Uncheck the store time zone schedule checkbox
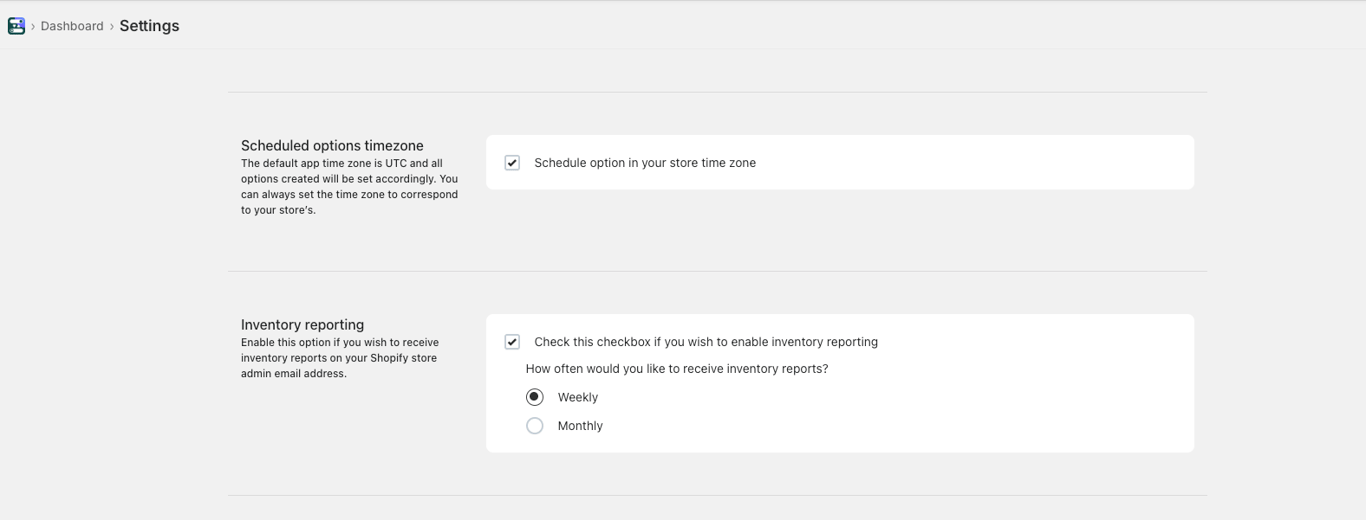 (x=512, y=163)
